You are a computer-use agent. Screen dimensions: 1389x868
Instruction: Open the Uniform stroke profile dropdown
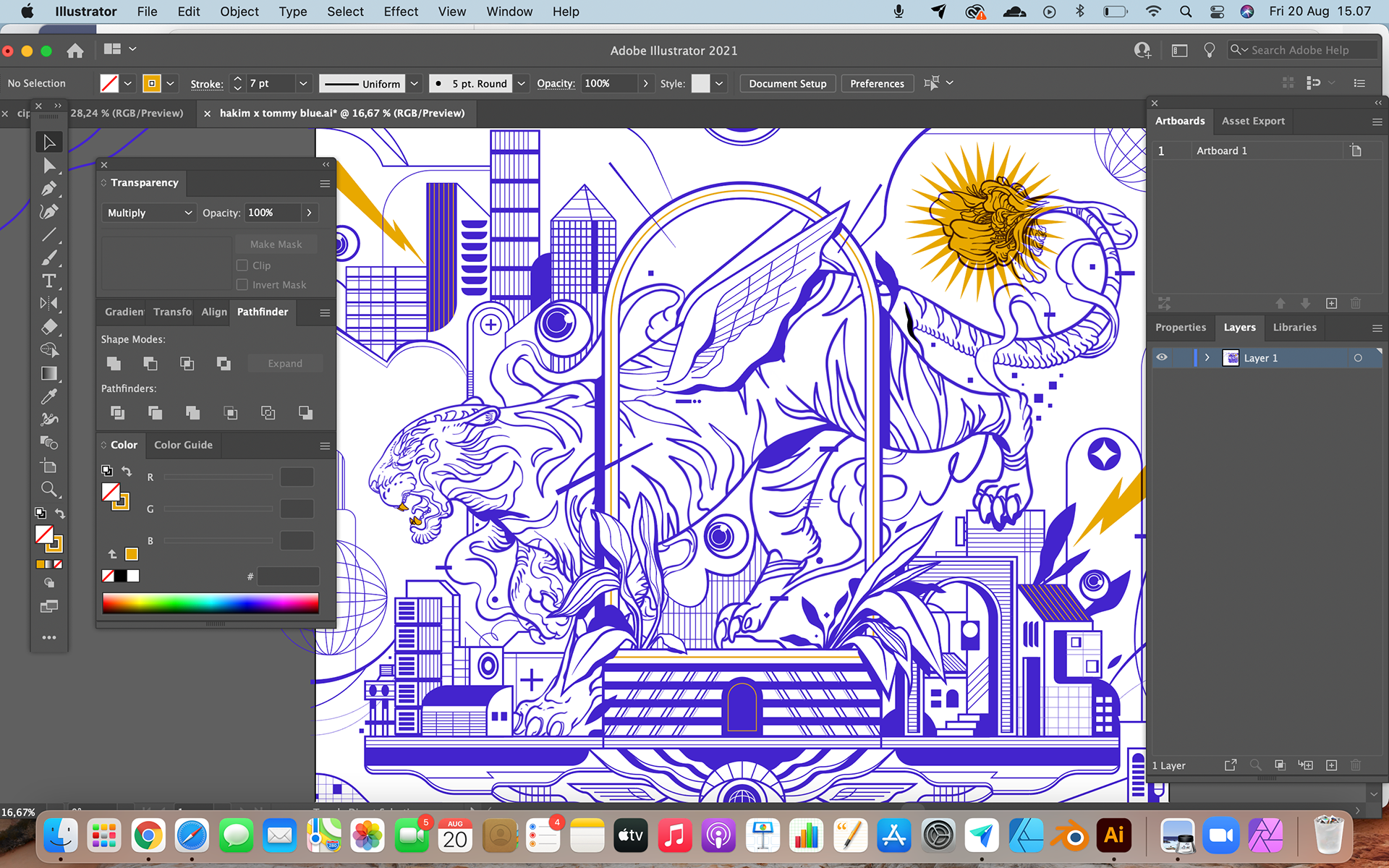[x=414, y=84]
